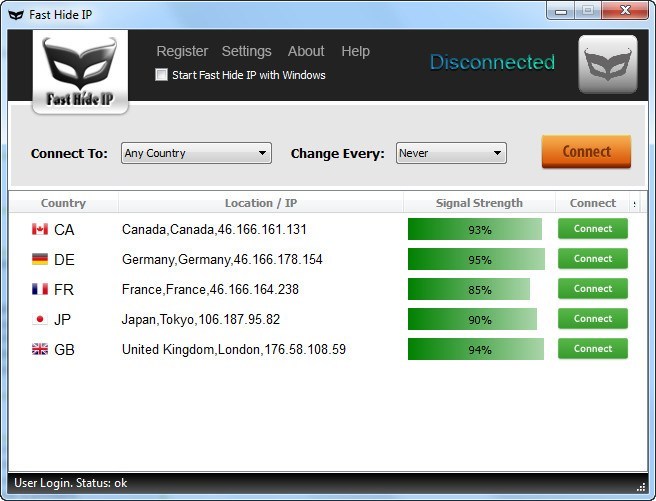The height and width of the screenshot is (501, 656).
Task: Click the orange Connect button
Action: [586, 151]
